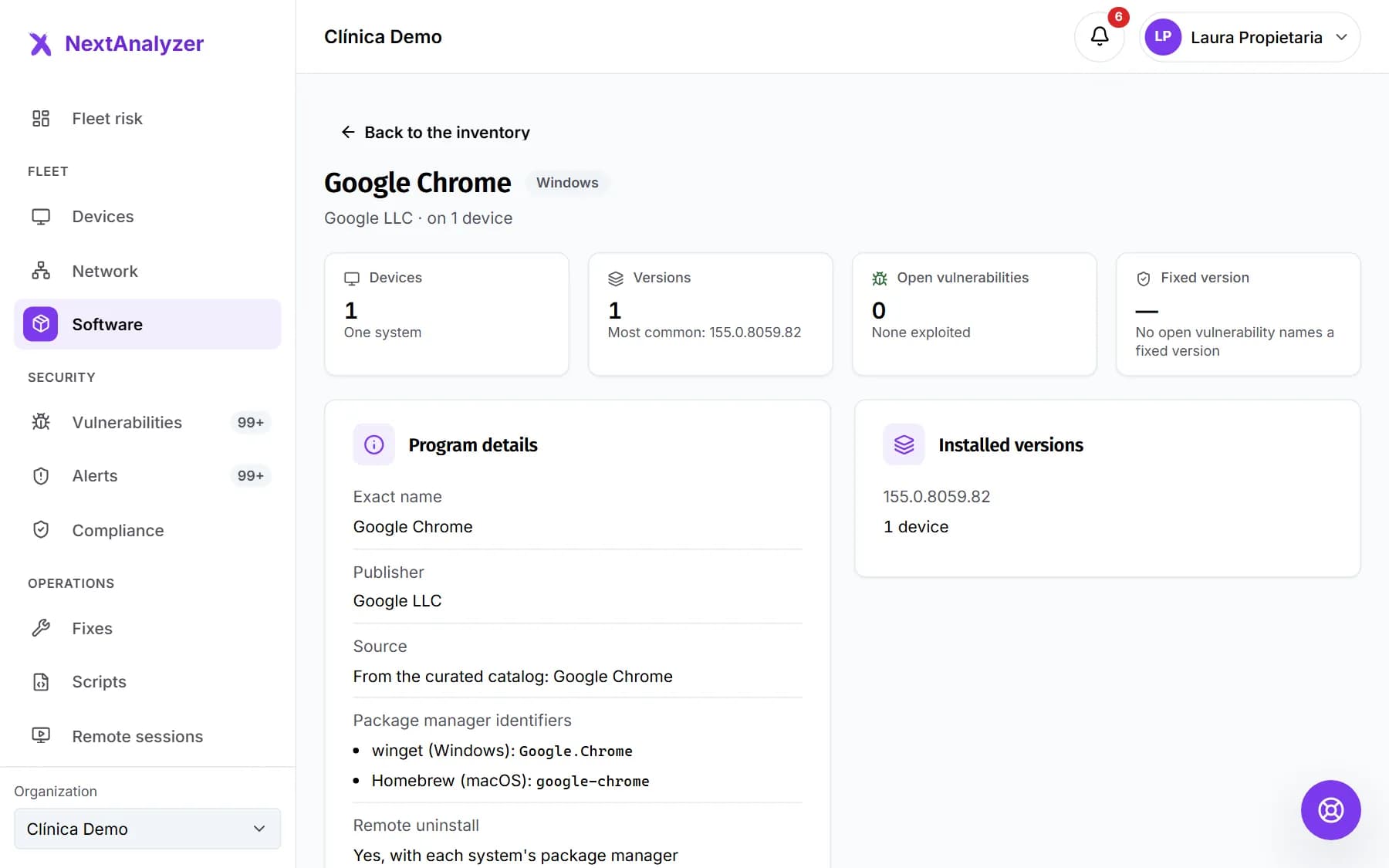The width and height of the screenshot is (1389, 868).
Task: Click the Fixed version shield card icon
Action: [x=1144, y=278]
